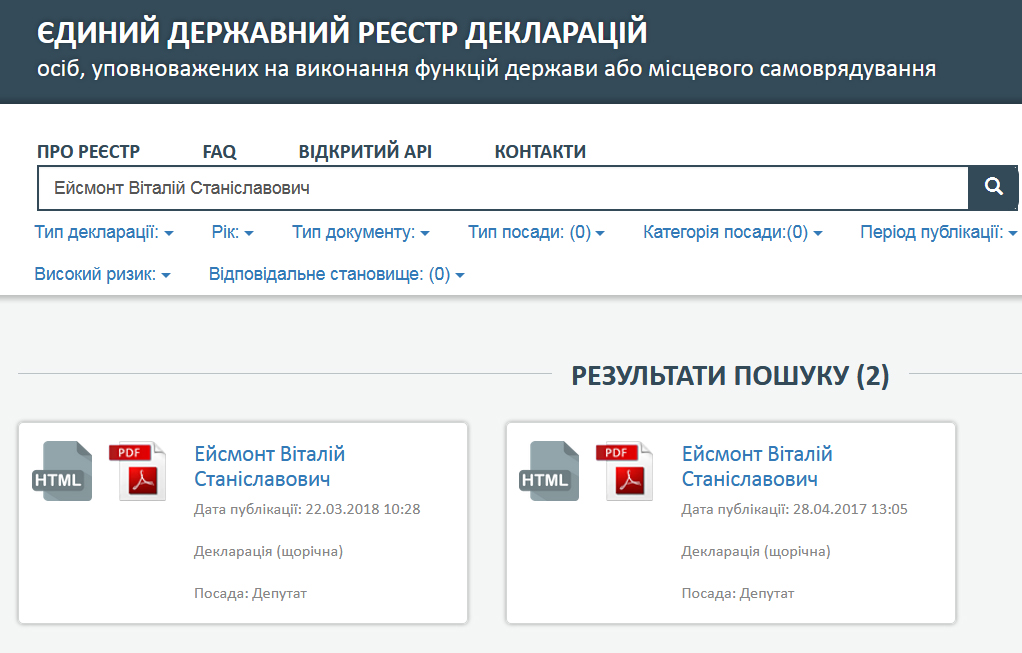This screenshot has height=653, width=1022.
Task: Open name link published 22.03.2018
Action: click(269, 466)
